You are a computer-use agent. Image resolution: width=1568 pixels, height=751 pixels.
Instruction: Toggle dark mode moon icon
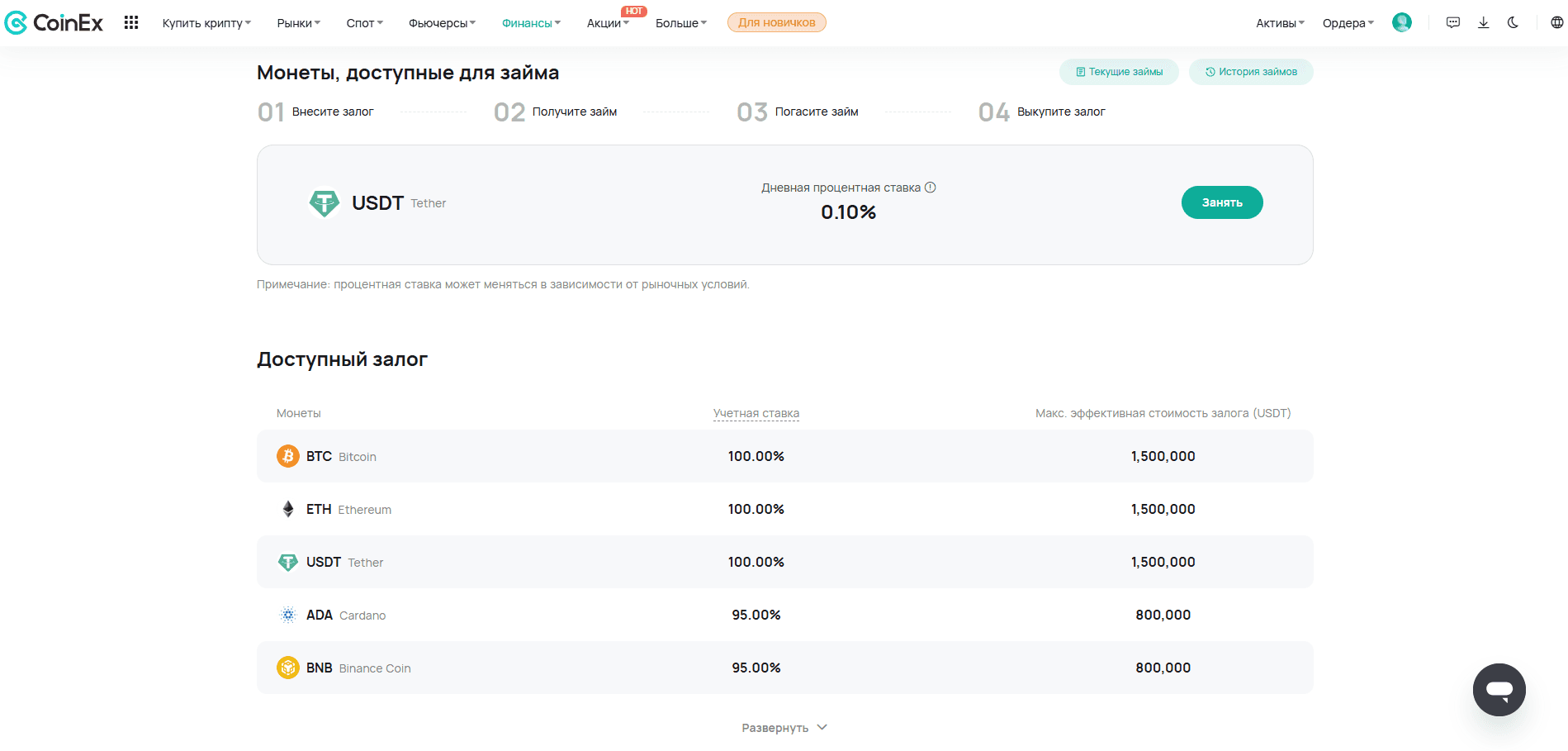click(x=1513, y=23)
